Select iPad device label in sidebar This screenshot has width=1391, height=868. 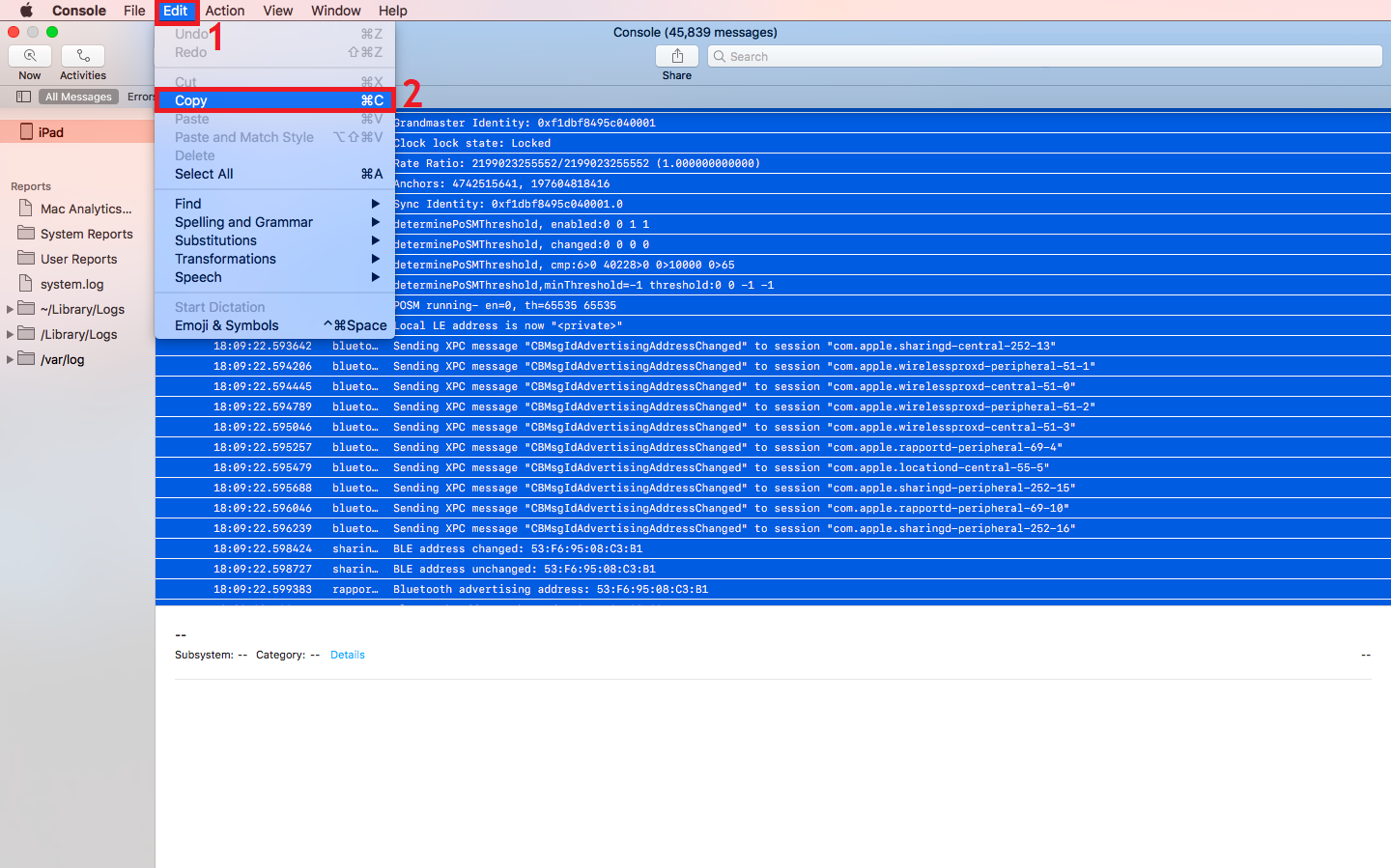51,132
